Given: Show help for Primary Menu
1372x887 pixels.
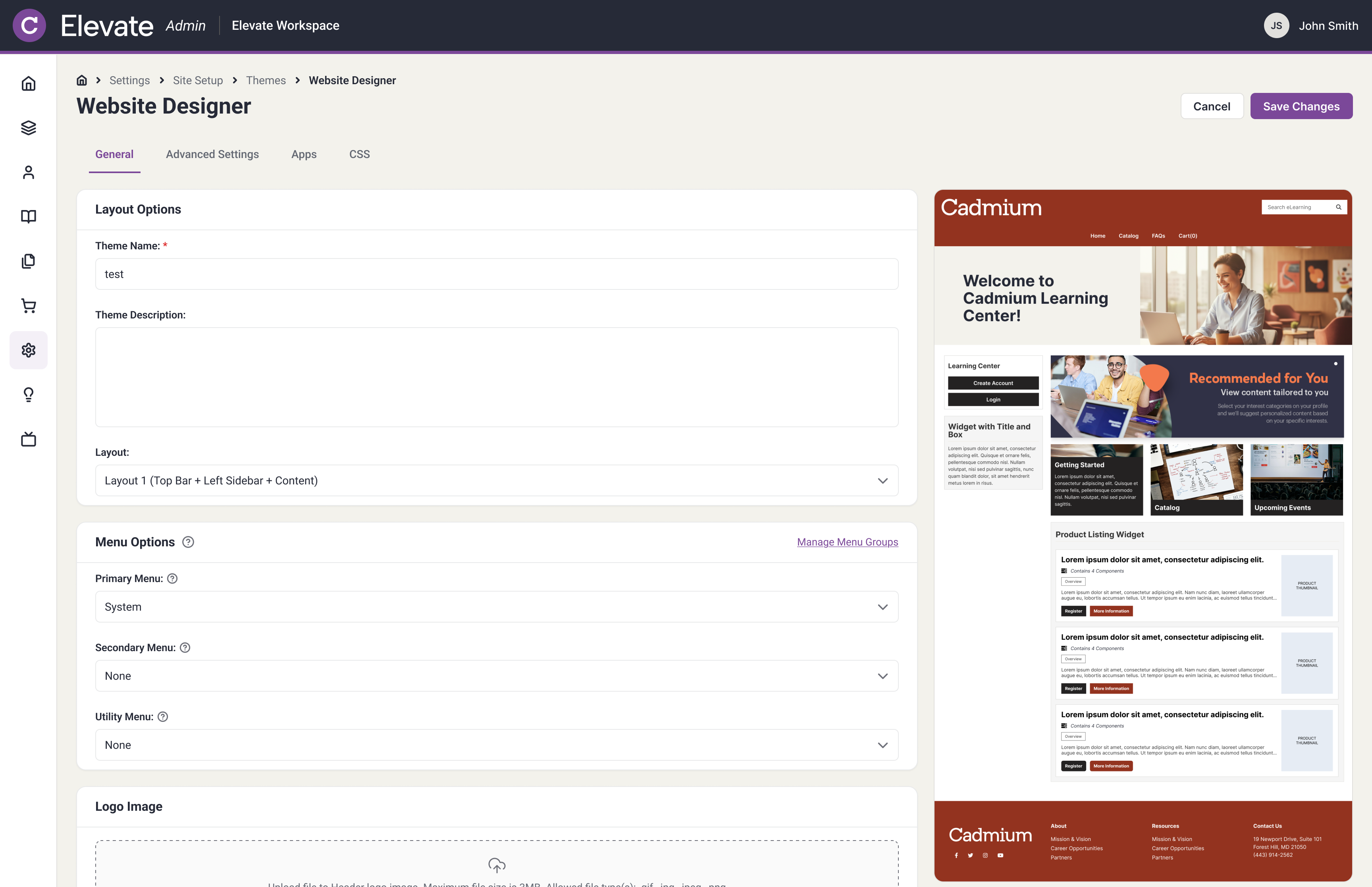Looking at the screenshot, I should (172, 578).
